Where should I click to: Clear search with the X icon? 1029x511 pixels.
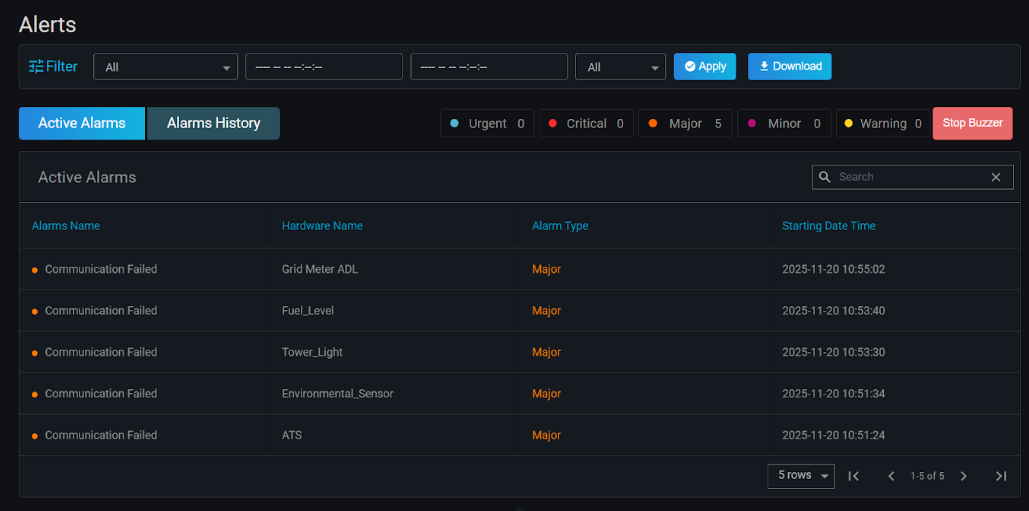tap(996, 177)
